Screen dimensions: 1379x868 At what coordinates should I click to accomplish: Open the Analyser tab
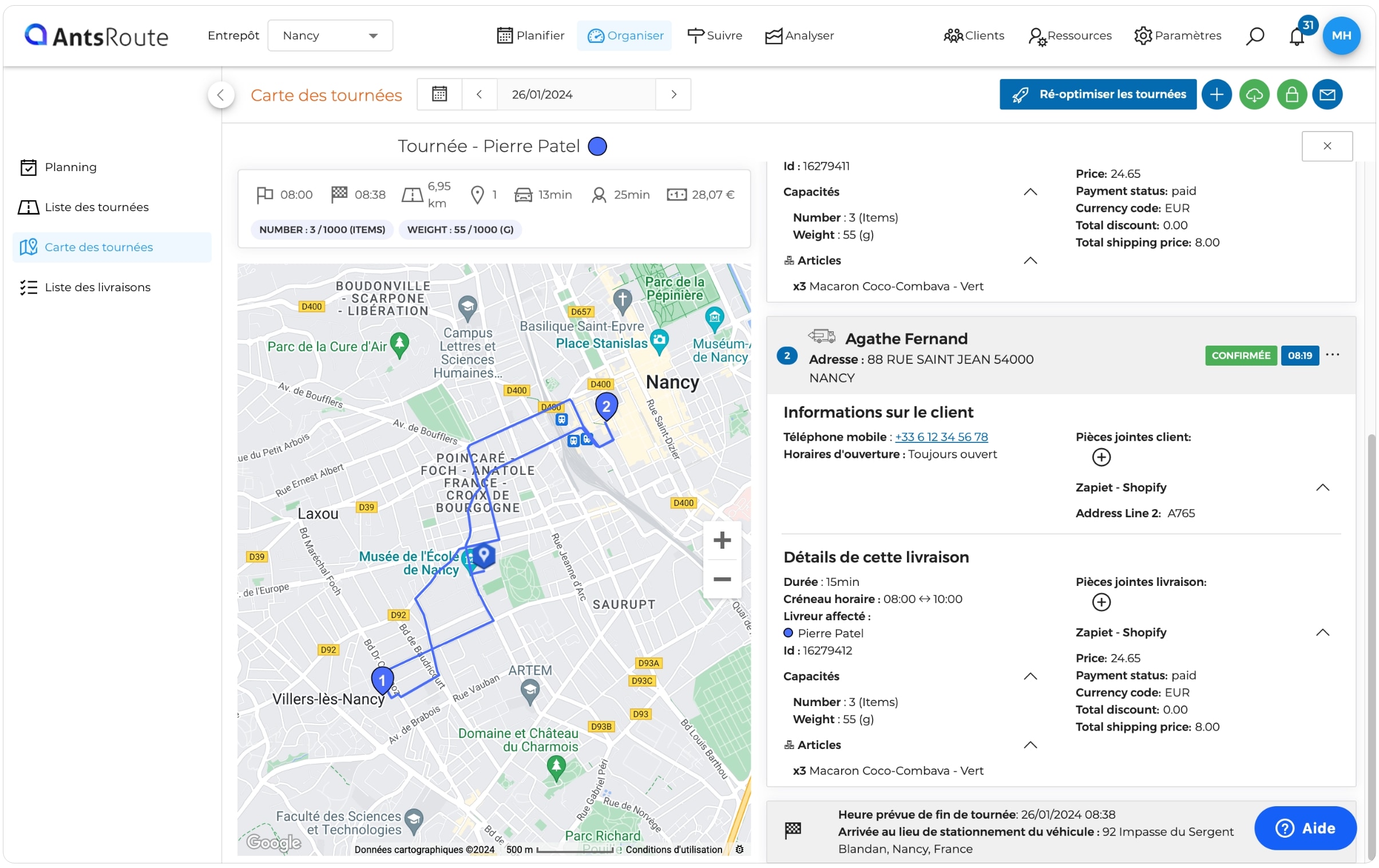coord(799,35)
